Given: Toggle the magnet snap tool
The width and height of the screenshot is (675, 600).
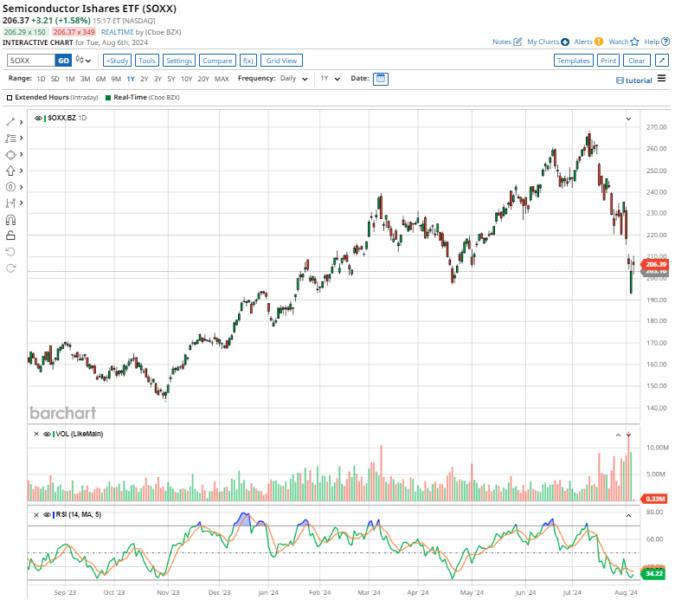Looking at the screenshot, I should [x=11, y=220].
